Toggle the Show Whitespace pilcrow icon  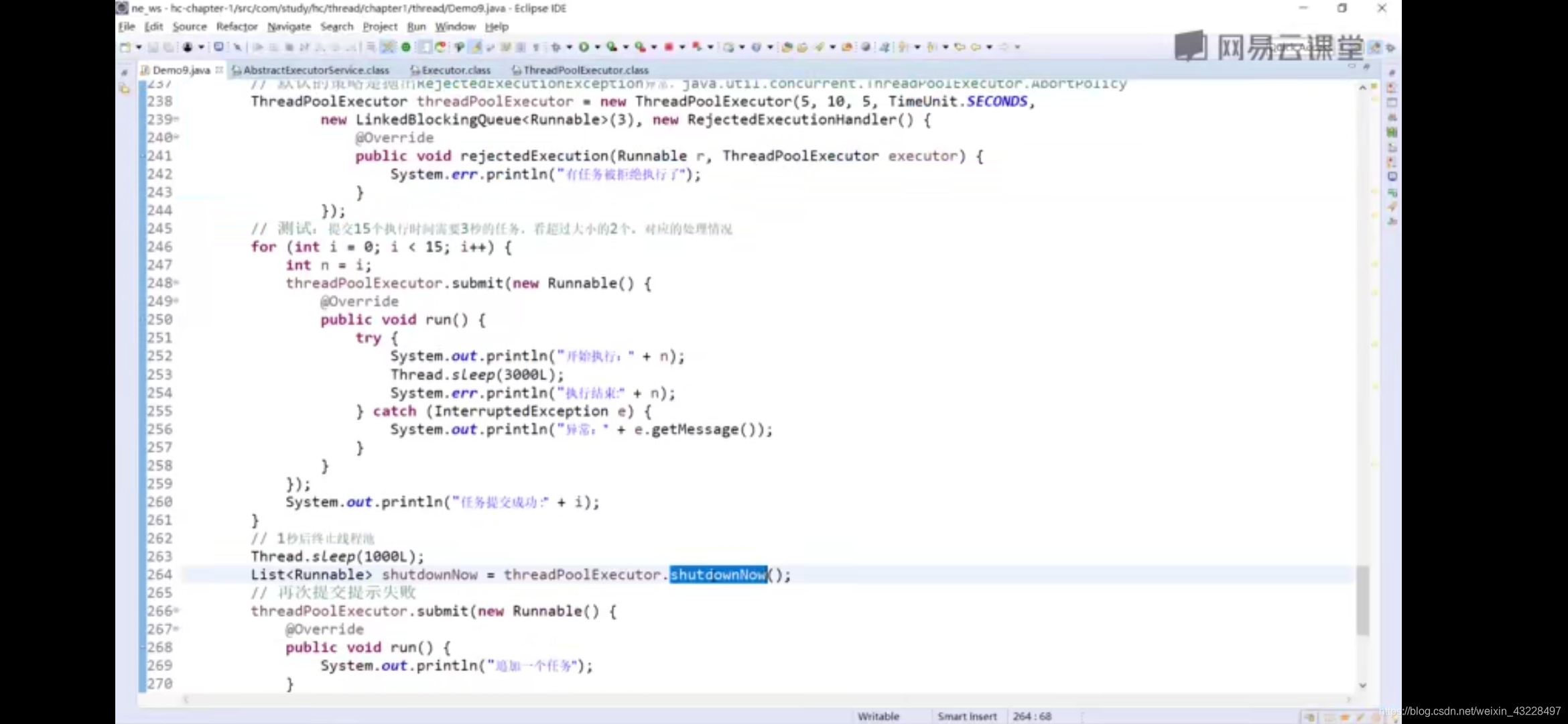point(536,47)
